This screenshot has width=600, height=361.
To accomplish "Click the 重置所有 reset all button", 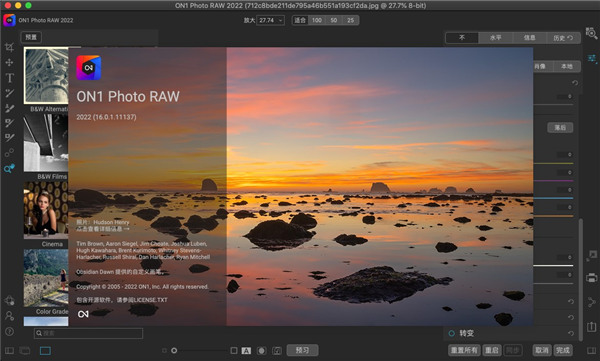I will [464, 350].
